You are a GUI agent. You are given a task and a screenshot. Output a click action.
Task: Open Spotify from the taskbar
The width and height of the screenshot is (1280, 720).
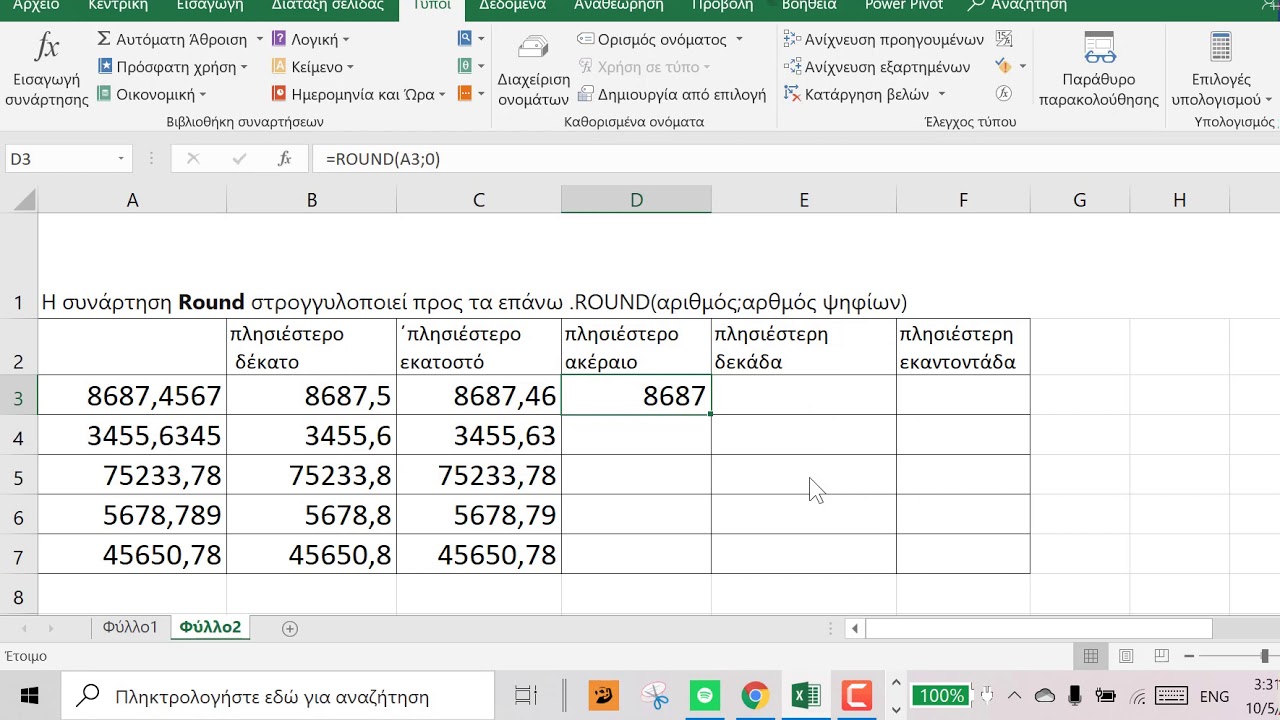click(x=704, y=696)
